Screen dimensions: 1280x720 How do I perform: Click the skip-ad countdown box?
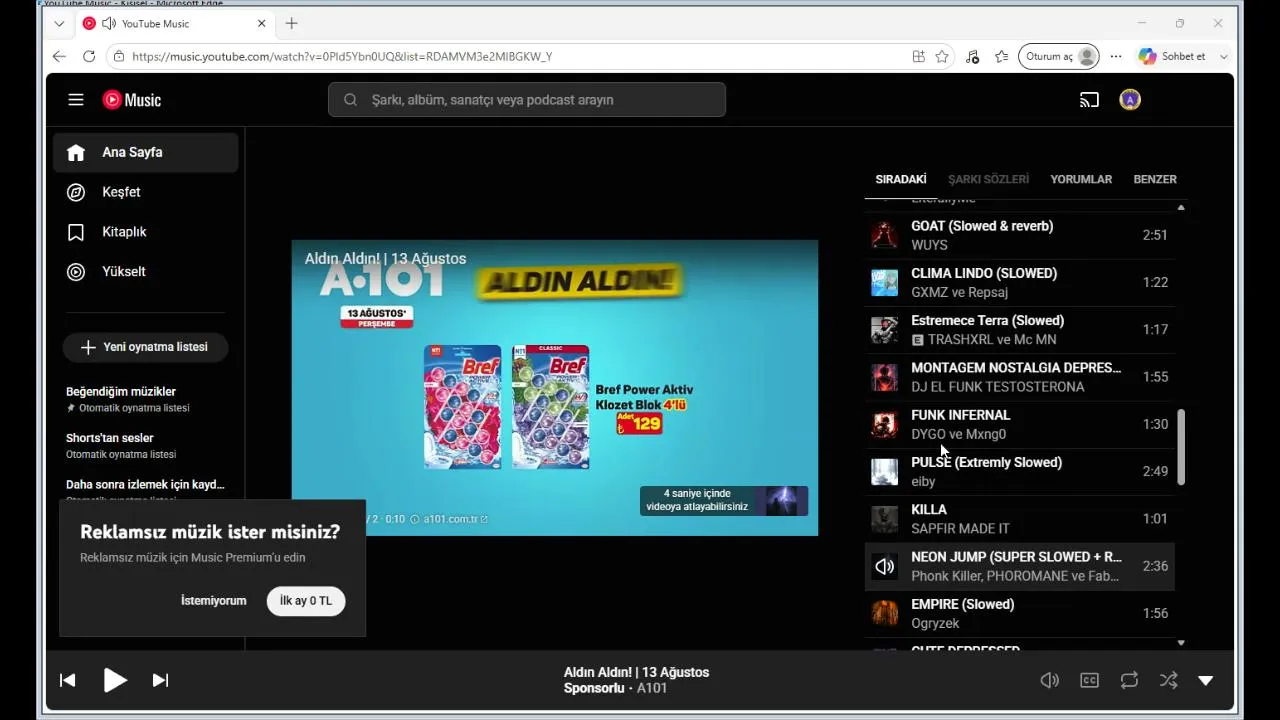coord(724,500)
